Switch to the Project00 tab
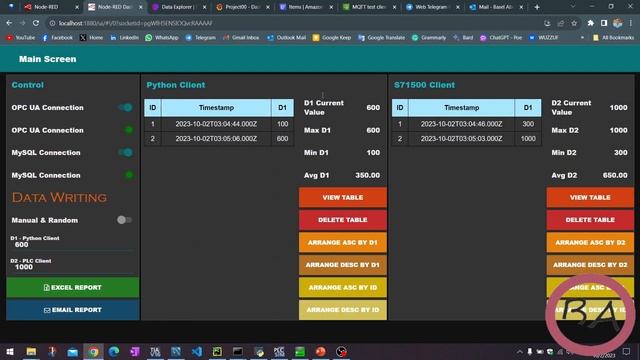Screen dimensions: 640x360 (242, 7)
